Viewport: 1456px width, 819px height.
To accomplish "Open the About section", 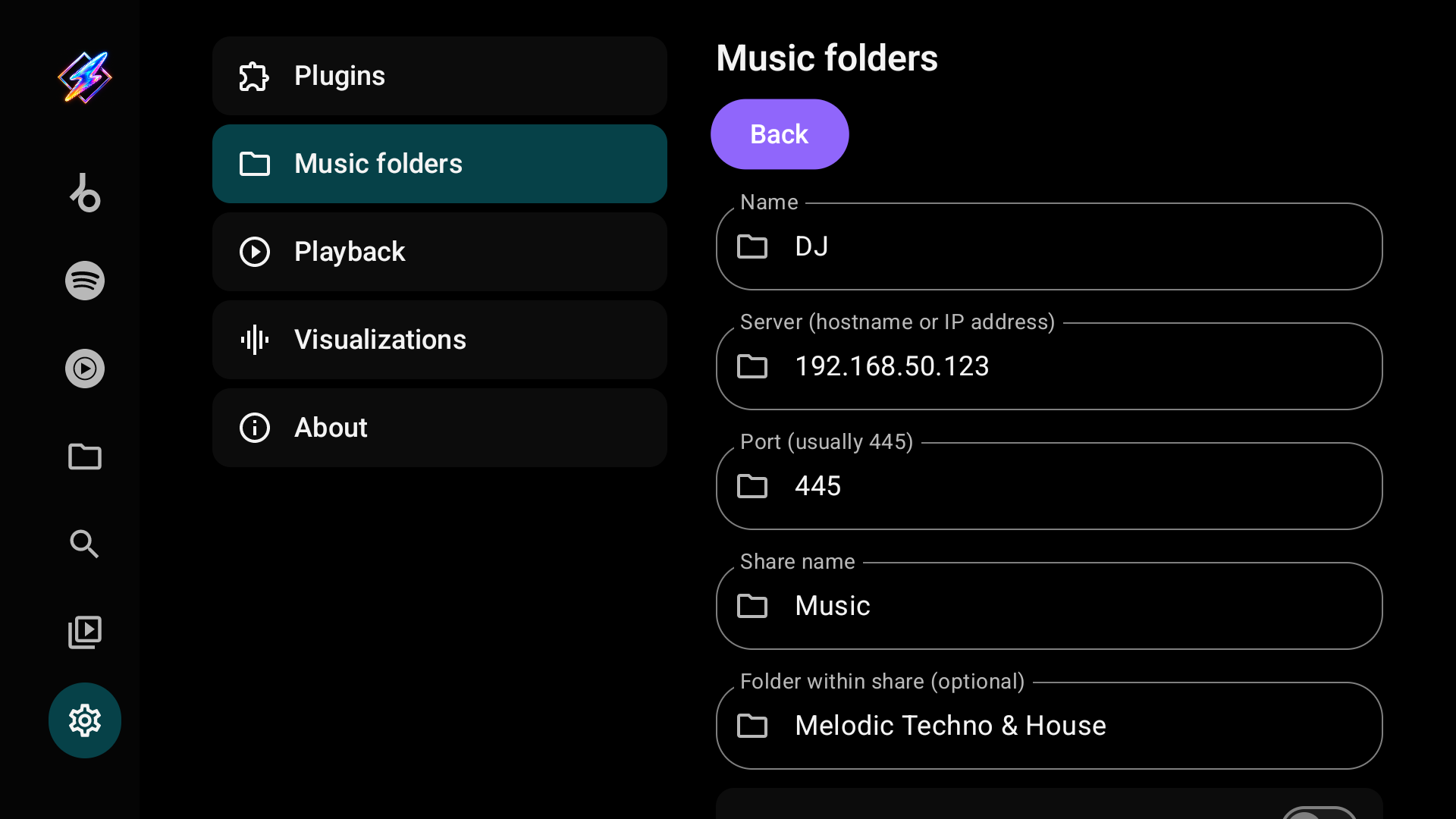I will (x=440, y=428).
